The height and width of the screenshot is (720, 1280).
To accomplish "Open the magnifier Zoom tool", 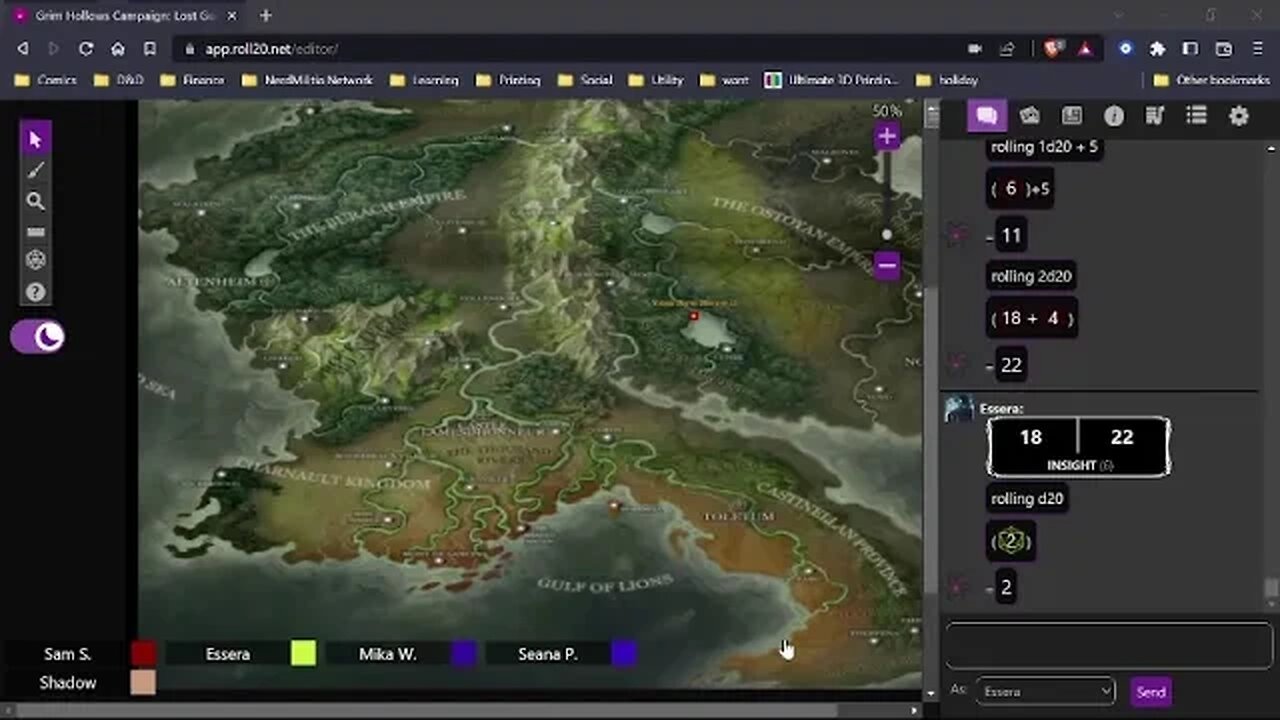I will pos(36,201).
